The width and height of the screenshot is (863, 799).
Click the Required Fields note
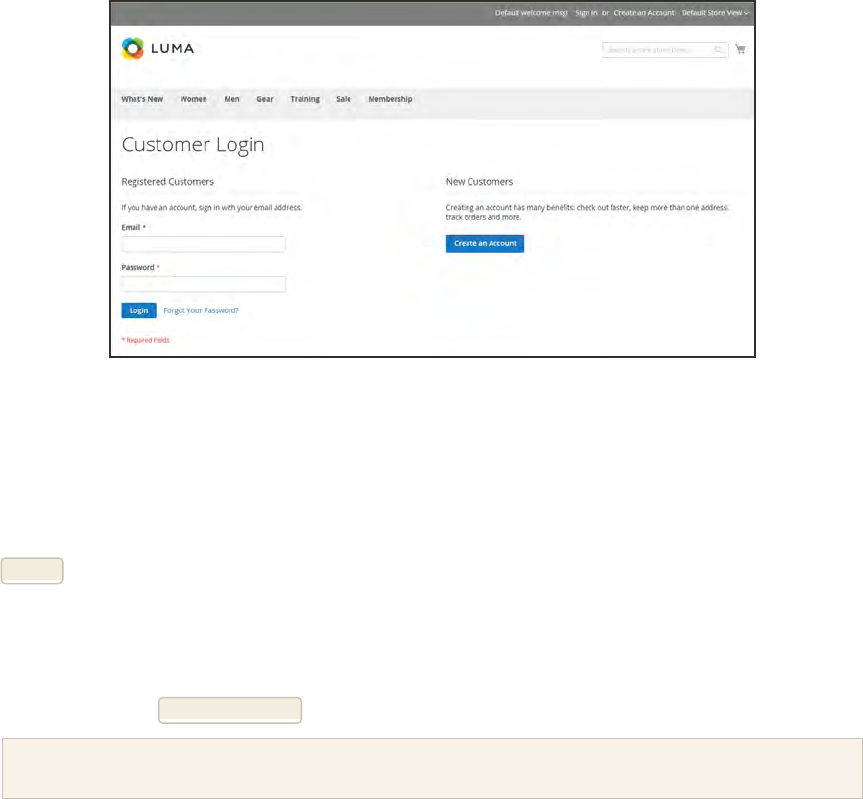point(146,340)
